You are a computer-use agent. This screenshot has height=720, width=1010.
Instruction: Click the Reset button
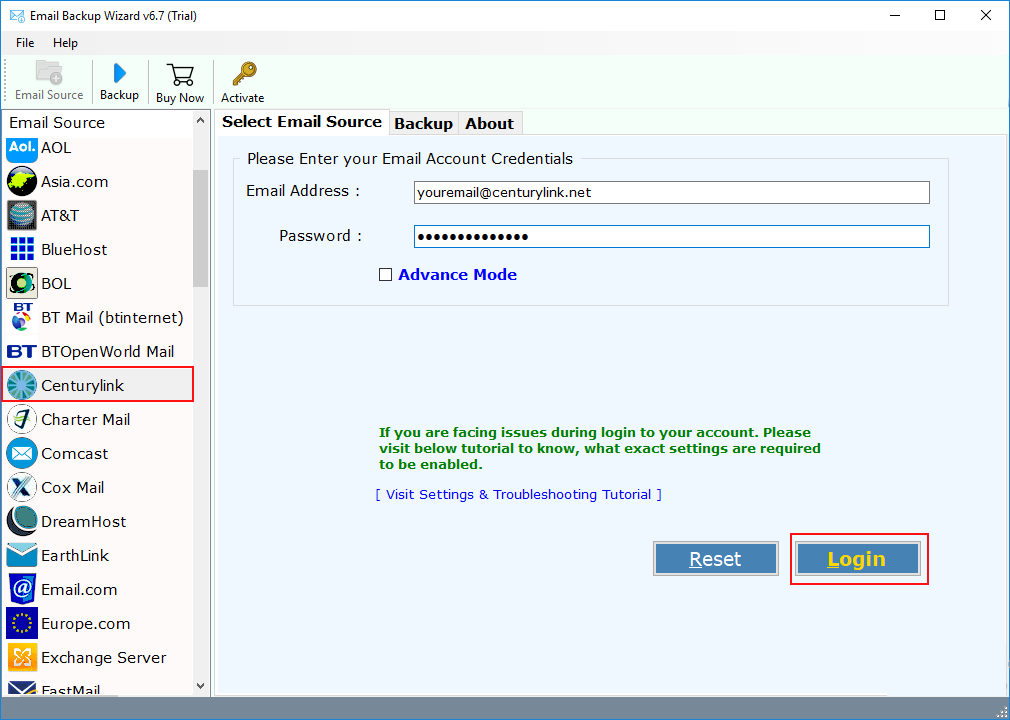click(x=716, y=559)
